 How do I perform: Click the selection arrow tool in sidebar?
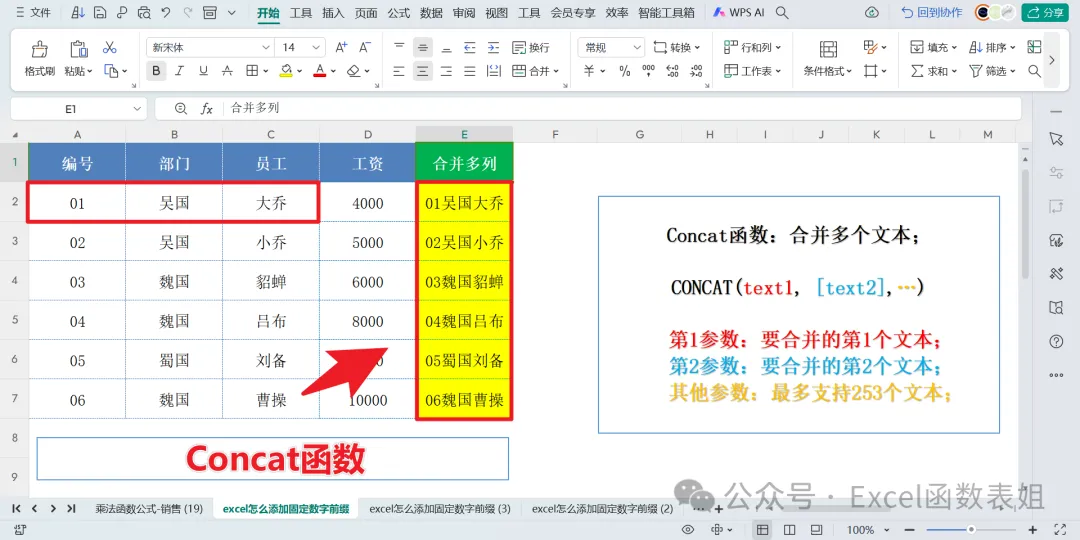pyautogui.click(x=1056, y=139)
